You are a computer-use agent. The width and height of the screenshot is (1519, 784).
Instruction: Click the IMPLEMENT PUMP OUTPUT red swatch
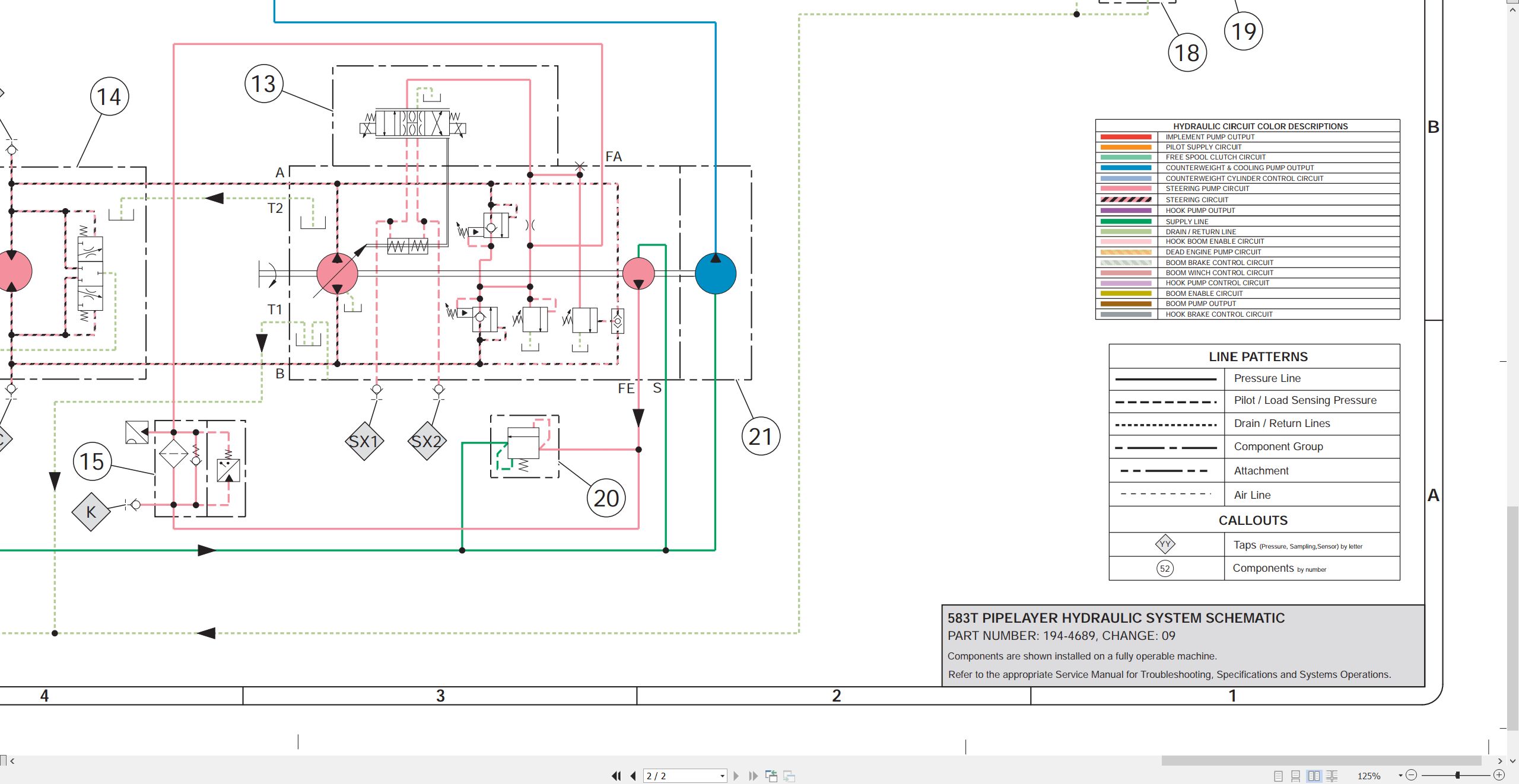click(1126, 137)
